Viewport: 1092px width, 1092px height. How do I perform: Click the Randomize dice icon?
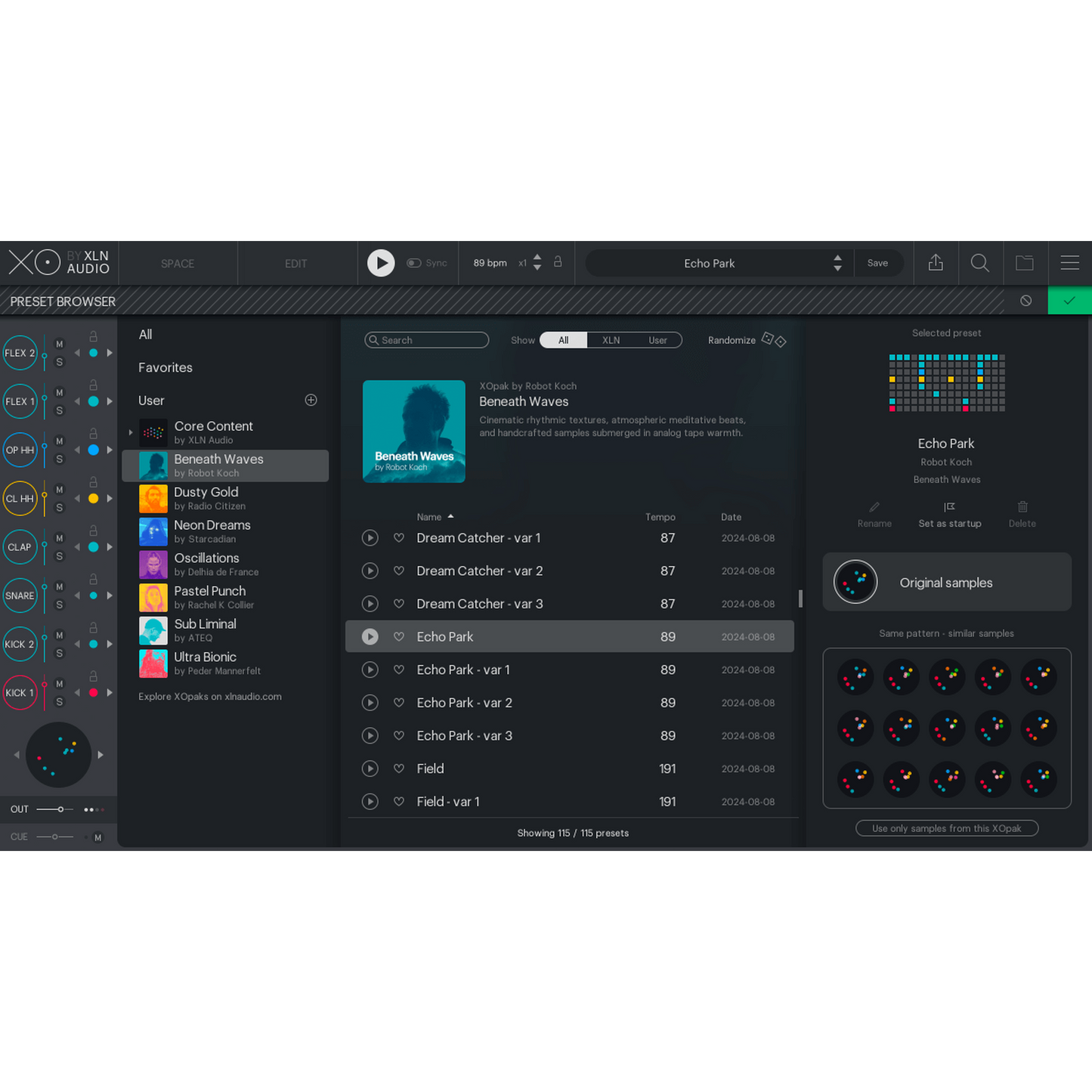click(x=774, y=340)
